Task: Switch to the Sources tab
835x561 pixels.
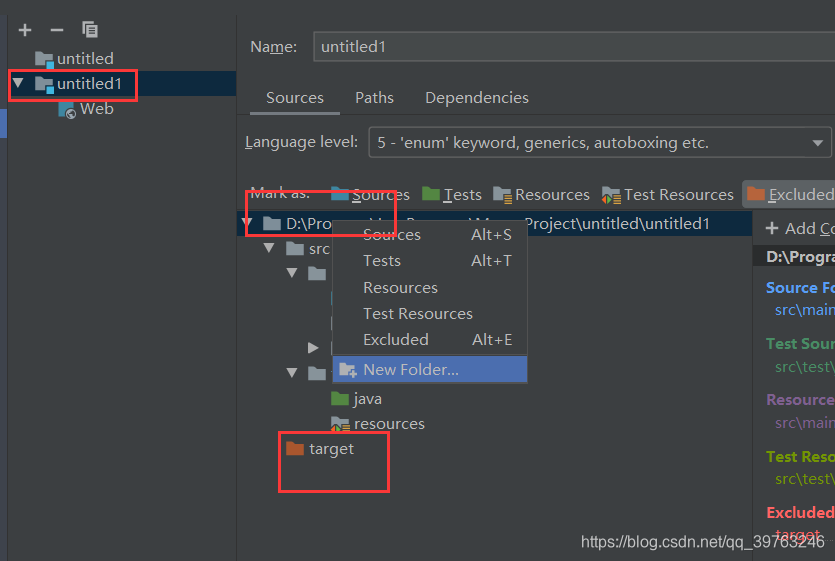Action: point(294,97)
